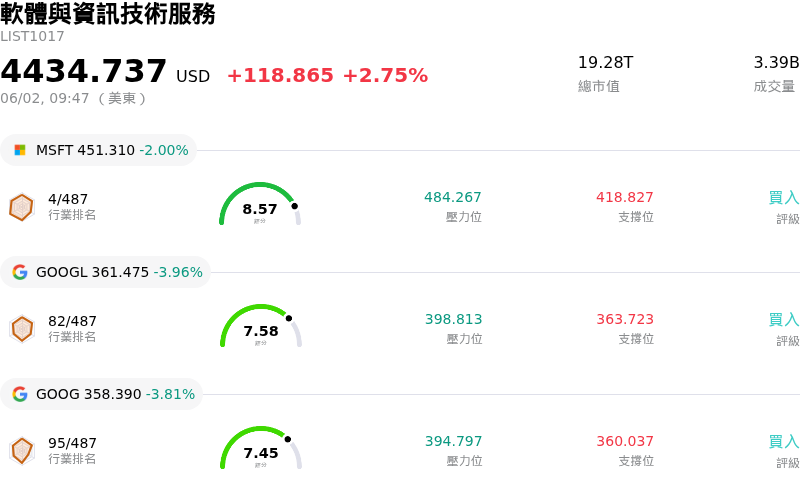Viewport: 800px width, 488px height.
Task: Click the Google logo icon next to GOOGL
Action: point(20,272)
